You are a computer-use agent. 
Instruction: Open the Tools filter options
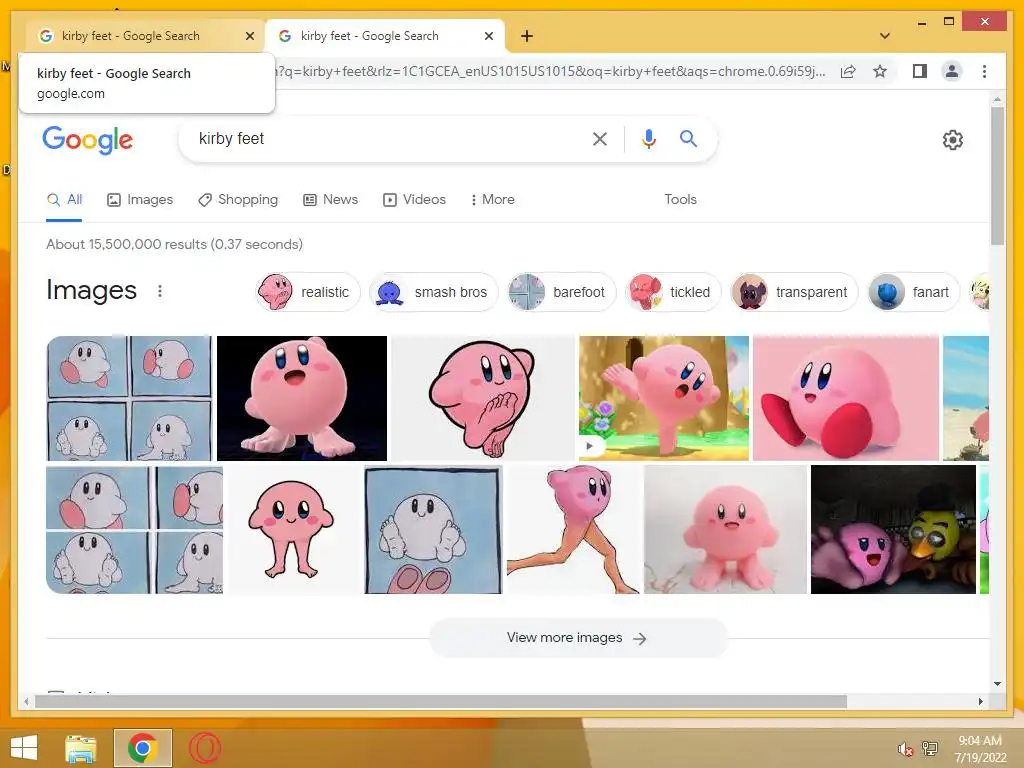click(680, 200)
